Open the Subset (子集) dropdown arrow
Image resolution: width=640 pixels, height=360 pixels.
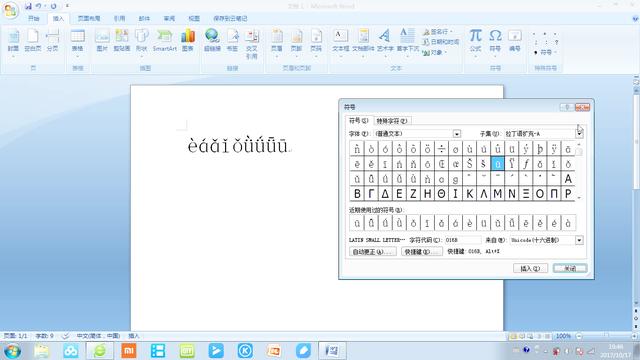579,134
